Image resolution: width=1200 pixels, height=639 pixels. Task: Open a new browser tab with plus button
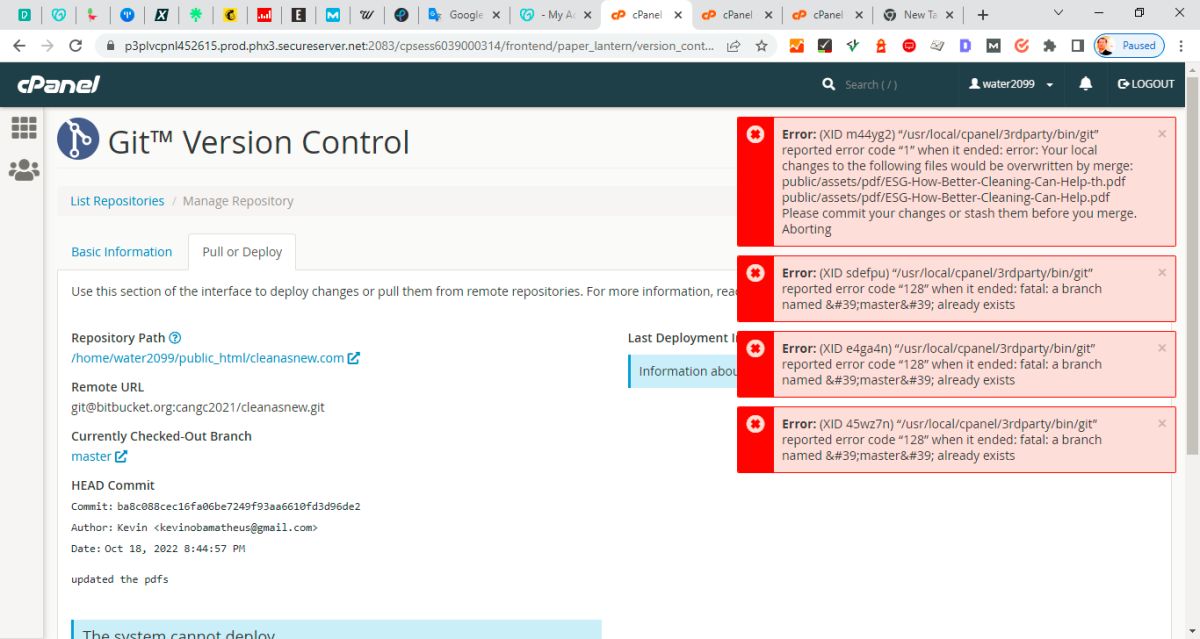coord(983,15)
